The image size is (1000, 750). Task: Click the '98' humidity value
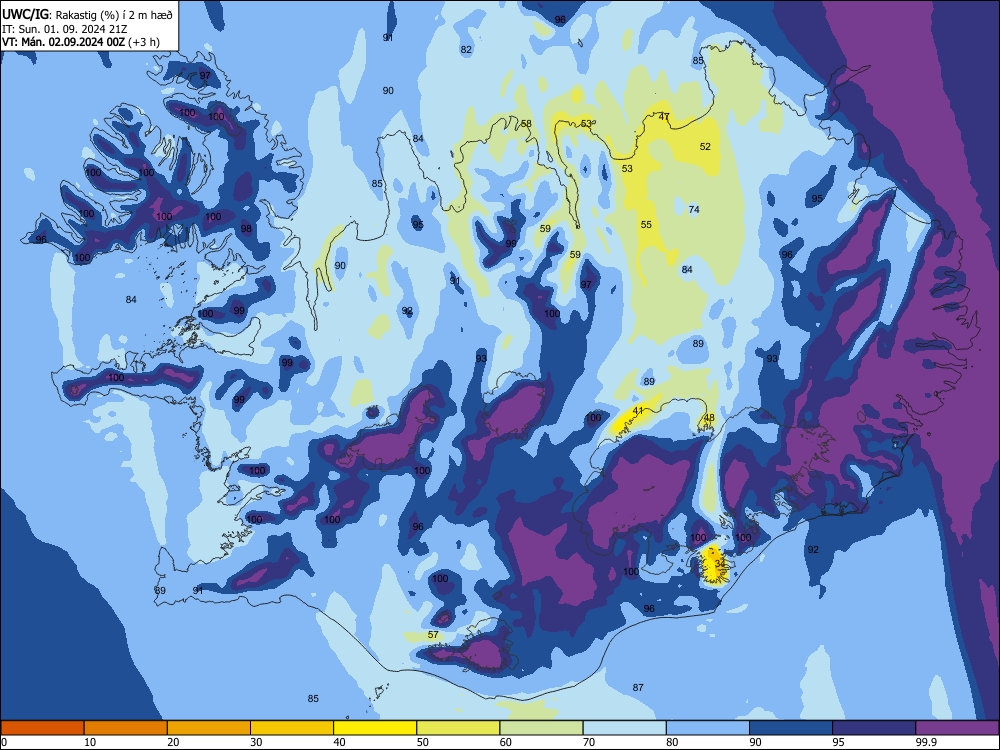246,229
